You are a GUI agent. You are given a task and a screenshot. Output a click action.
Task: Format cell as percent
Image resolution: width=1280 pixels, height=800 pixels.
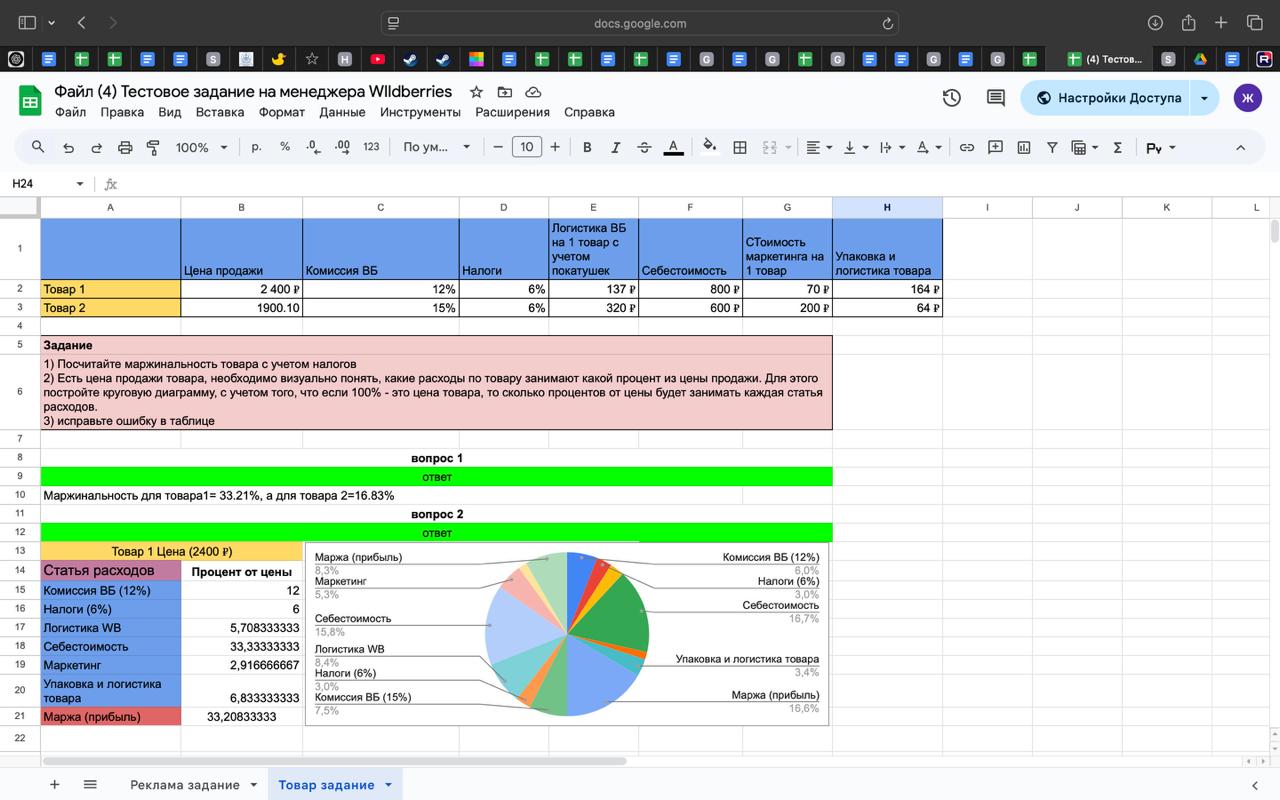coord(285,147)
